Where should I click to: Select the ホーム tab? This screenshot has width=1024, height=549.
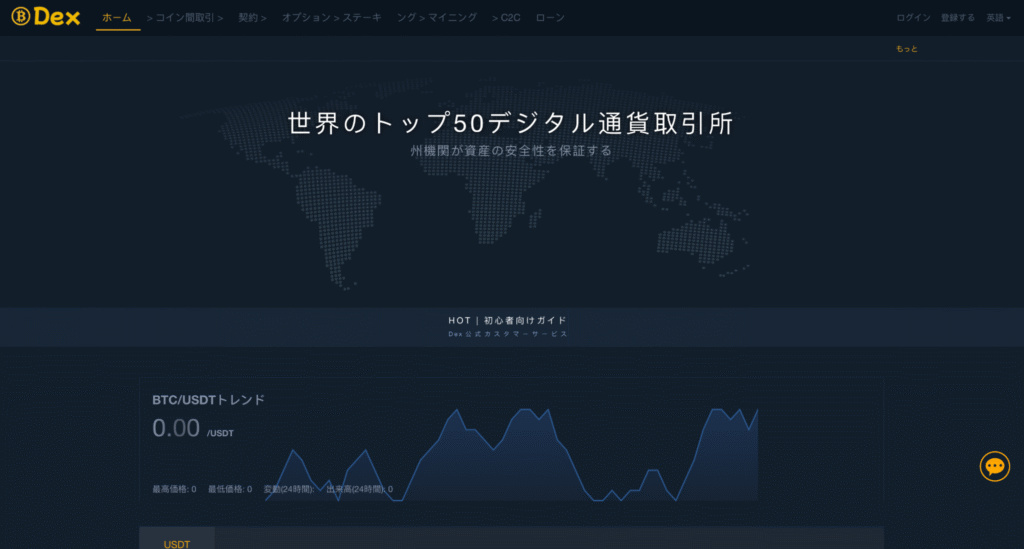point(117,18)
